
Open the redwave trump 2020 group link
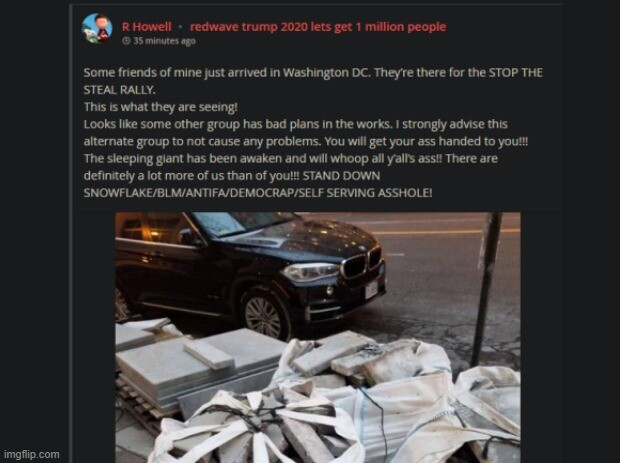coord(318,27)
